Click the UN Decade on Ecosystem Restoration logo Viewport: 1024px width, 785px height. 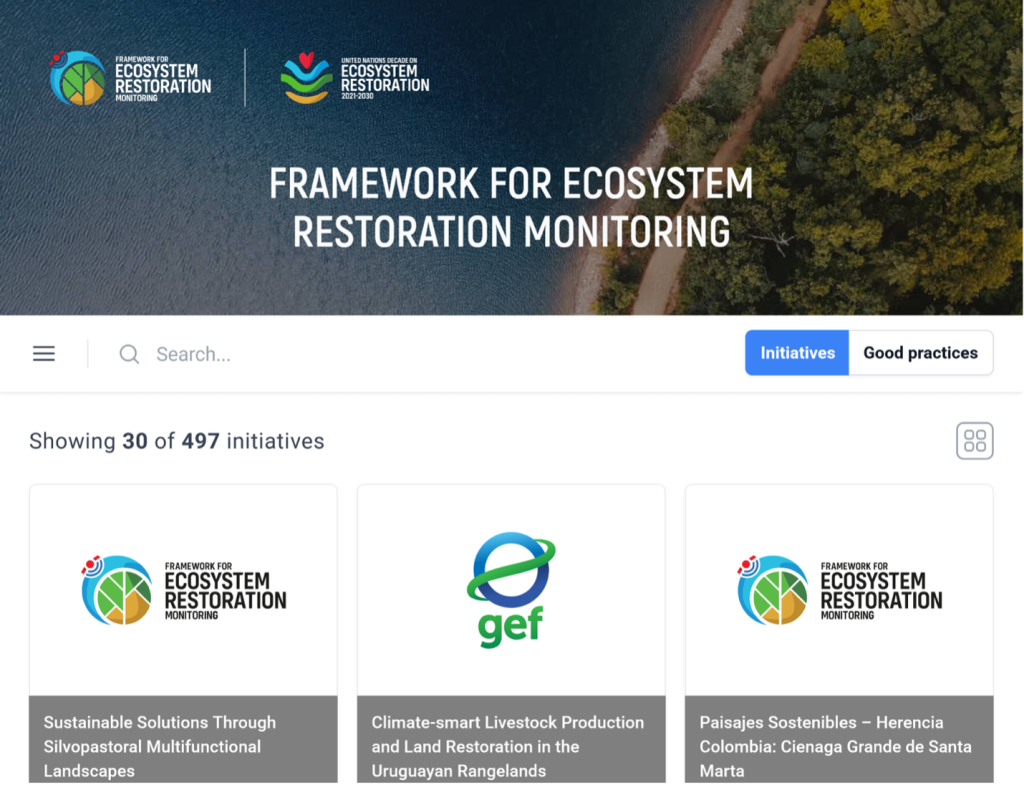click(x=355, y=78)
